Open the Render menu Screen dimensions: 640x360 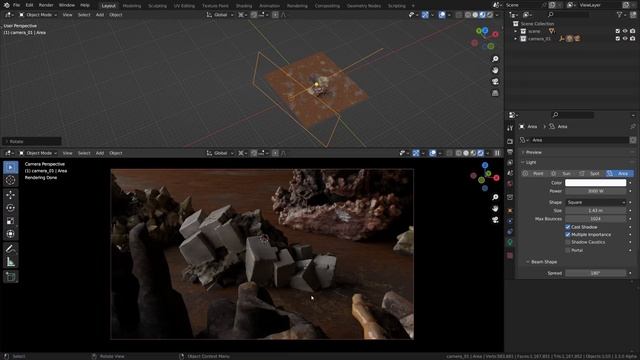[46, 5]
